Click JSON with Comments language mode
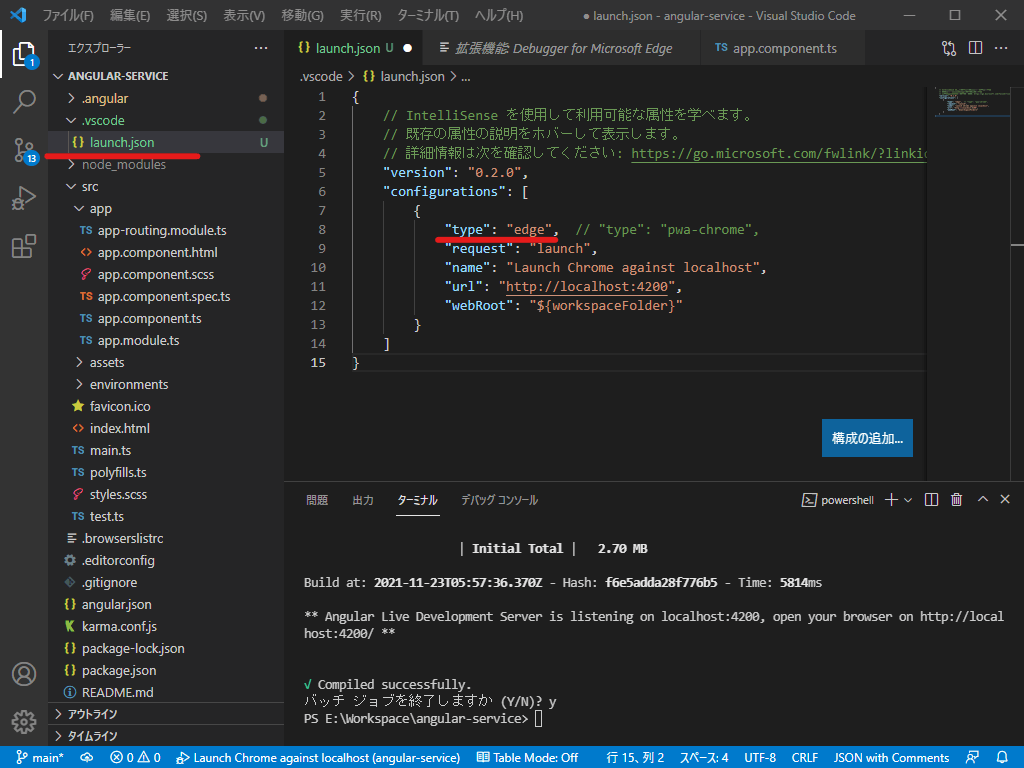This screenshot has width=1024, height=768. pyautogui.click(x=891, y=758)
